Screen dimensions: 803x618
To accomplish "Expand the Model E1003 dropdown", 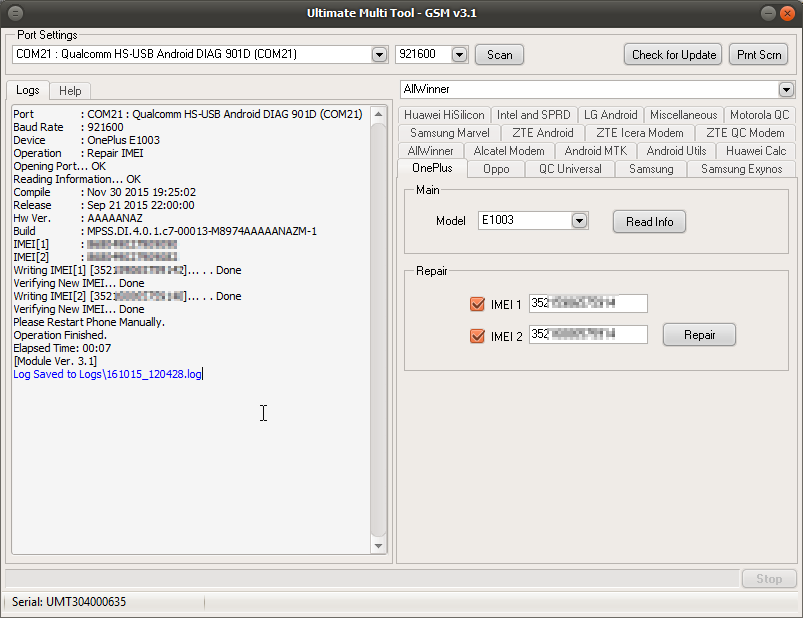I will point(578,220).
